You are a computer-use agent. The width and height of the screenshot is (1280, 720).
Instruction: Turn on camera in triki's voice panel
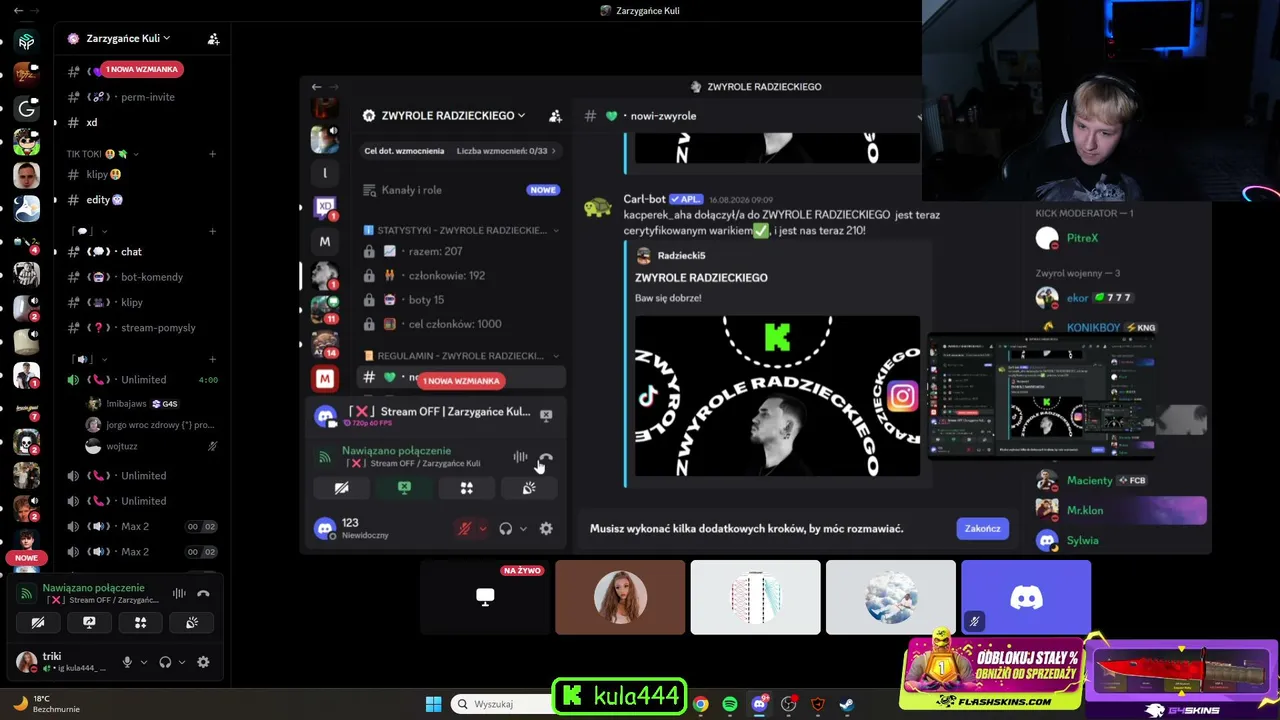click(38, 622)
